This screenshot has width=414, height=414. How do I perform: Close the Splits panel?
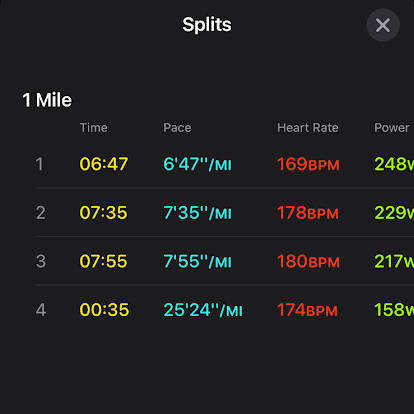click(x=383, y=25)
